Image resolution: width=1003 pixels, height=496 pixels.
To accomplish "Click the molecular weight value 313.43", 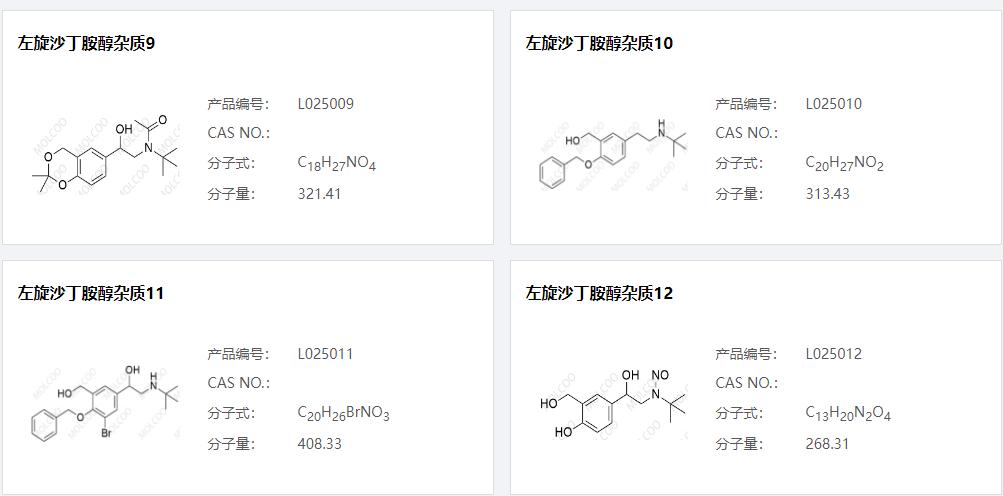I will [828, 194].
